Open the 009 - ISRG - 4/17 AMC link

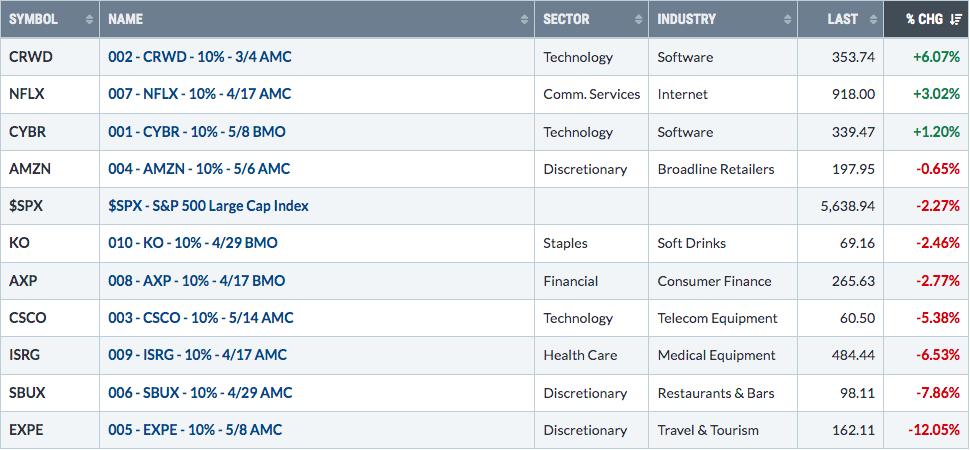pos(197,355)
